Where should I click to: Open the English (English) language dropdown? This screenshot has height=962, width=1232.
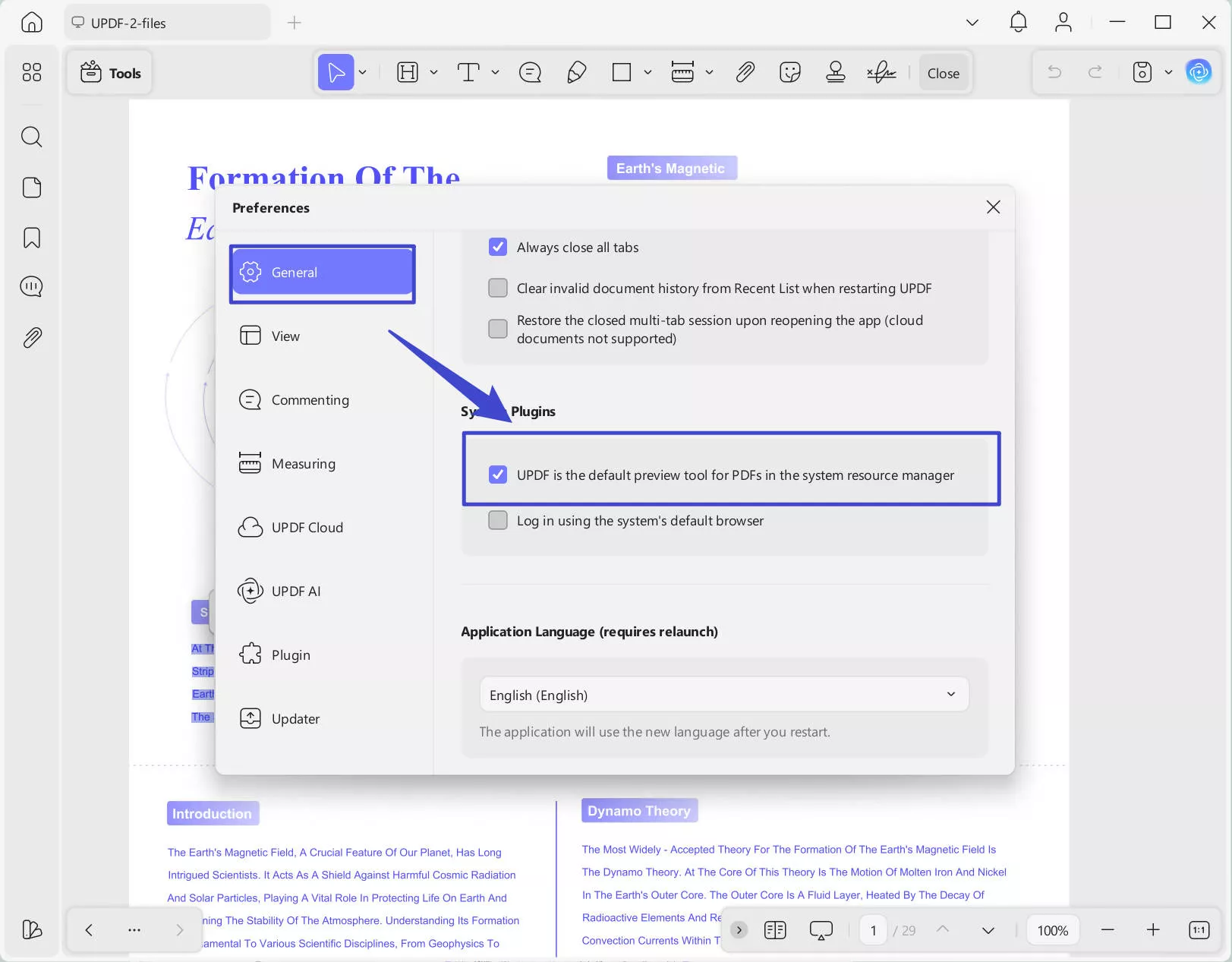724,695
